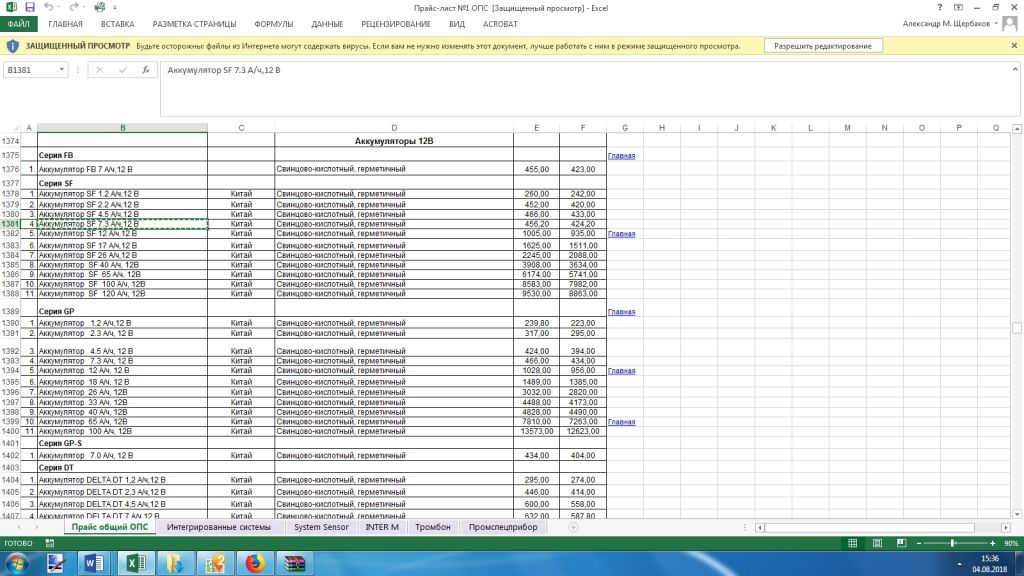Open Firefox from the taskbar
Image resolution: width=1024 pixels, height=576 pixels.
click(255, 563)
